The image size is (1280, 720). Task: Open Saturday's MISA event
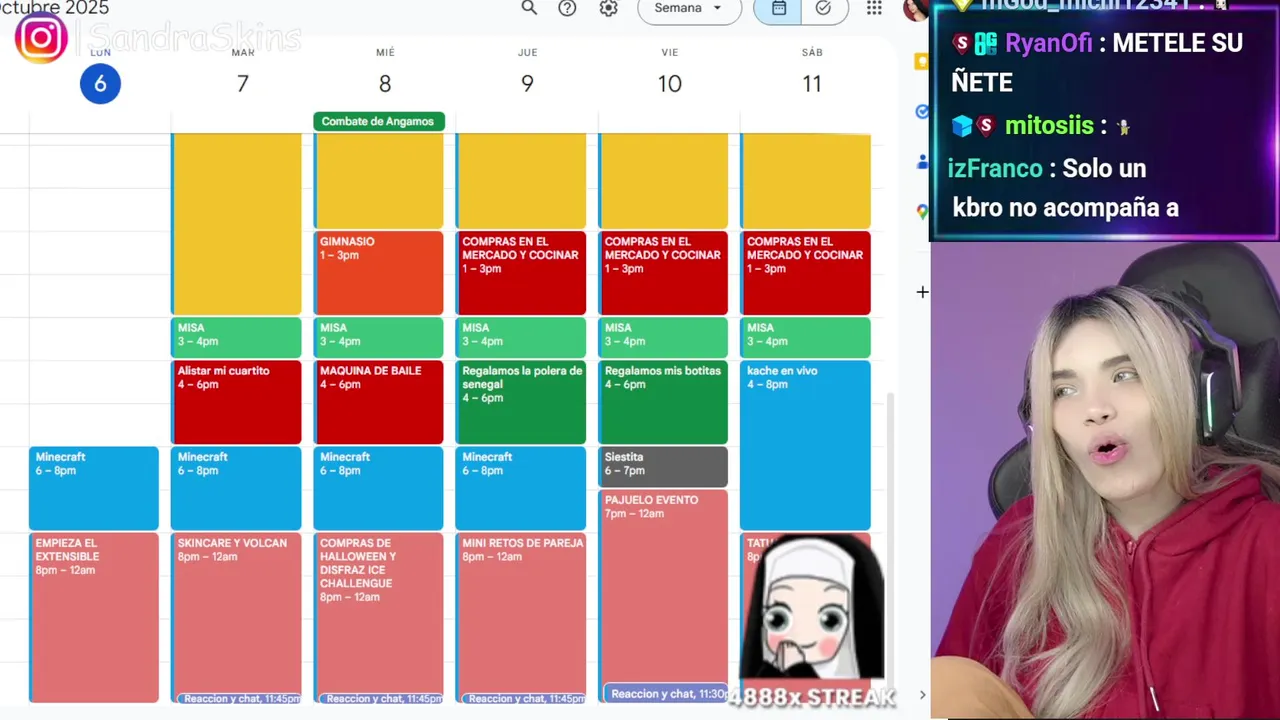coord(806,338)
